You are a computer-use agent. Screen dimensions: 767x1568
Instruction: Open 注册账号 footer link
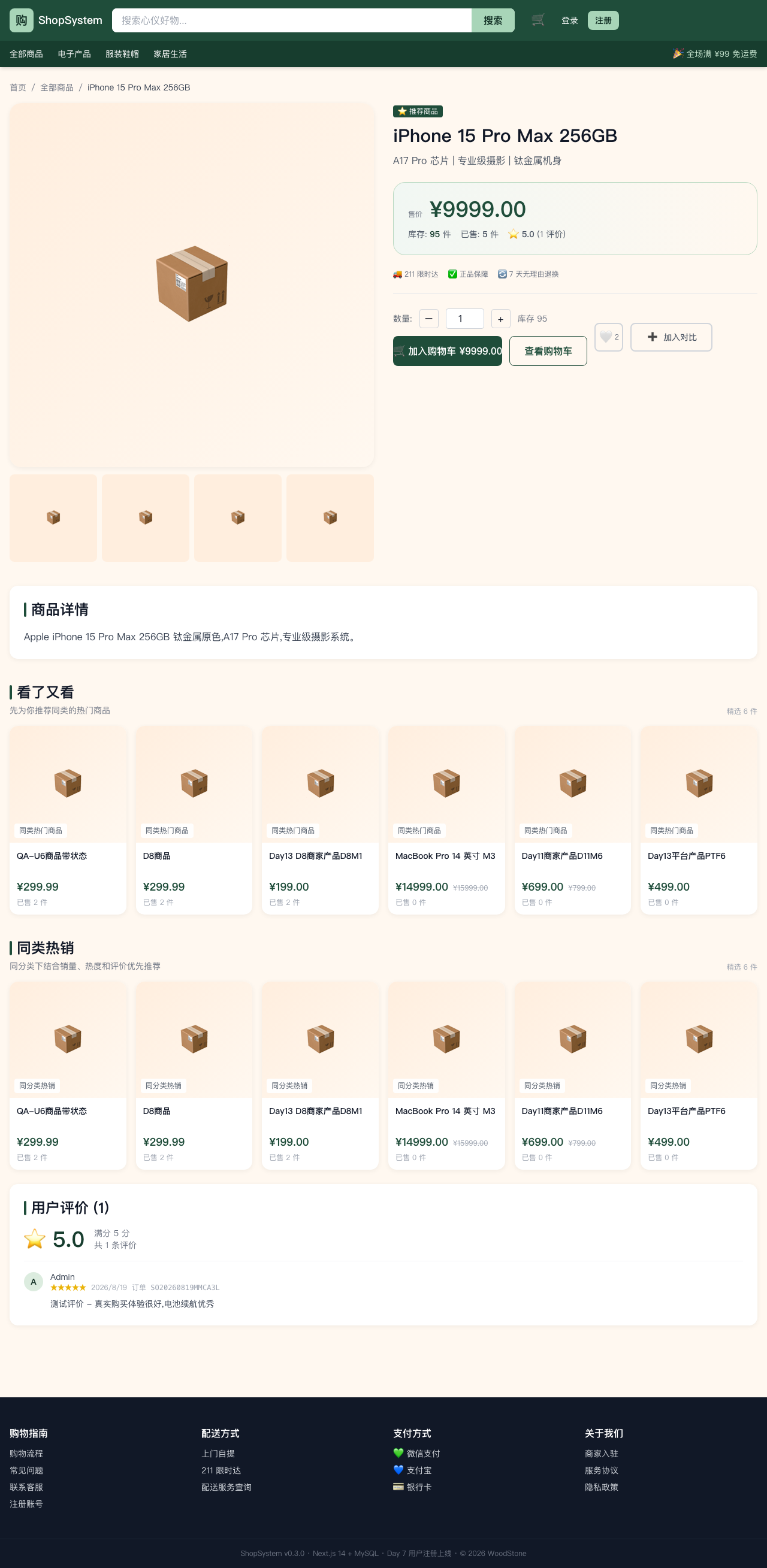tap(26, 1503)
